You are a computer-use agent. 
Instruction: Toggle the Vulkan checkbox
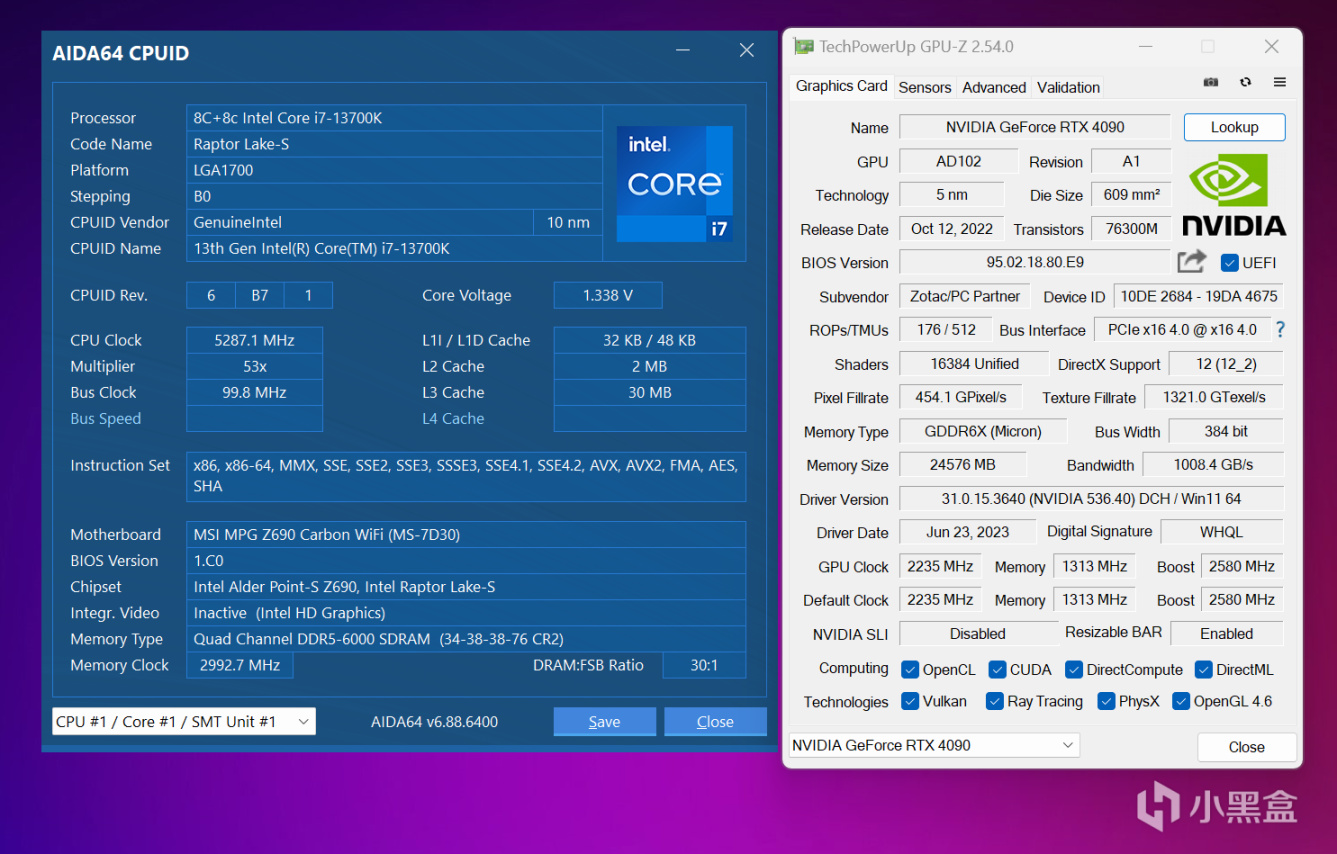910,702
